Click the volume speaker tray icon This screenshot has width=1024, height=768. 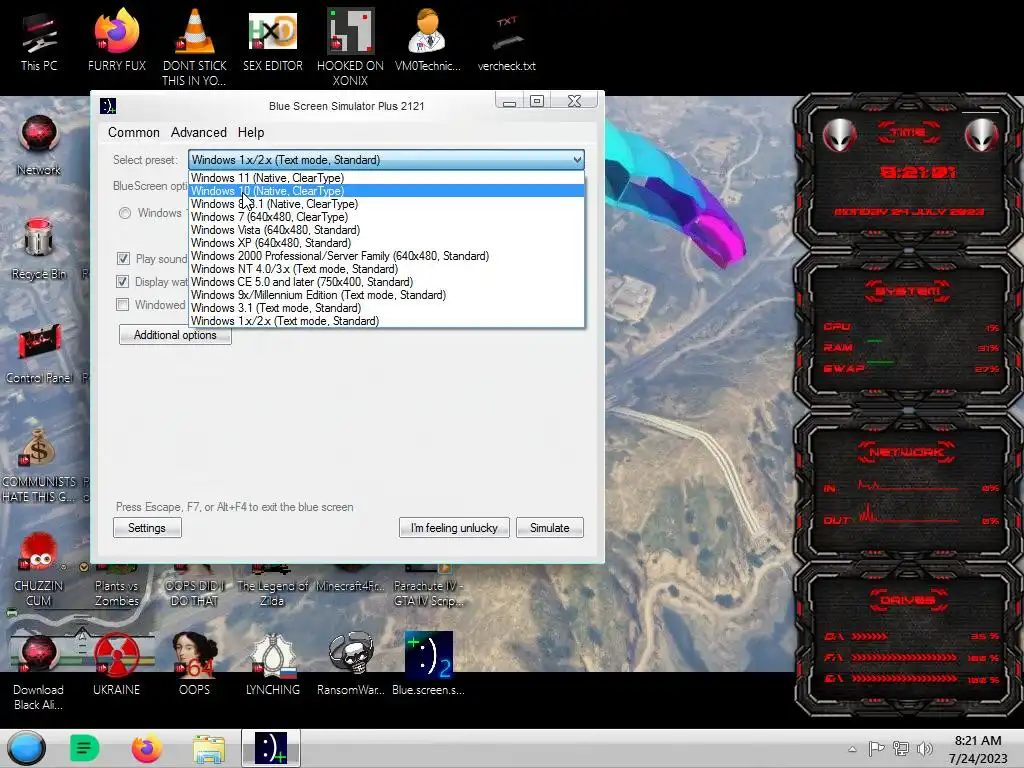(x=924, y=749)
